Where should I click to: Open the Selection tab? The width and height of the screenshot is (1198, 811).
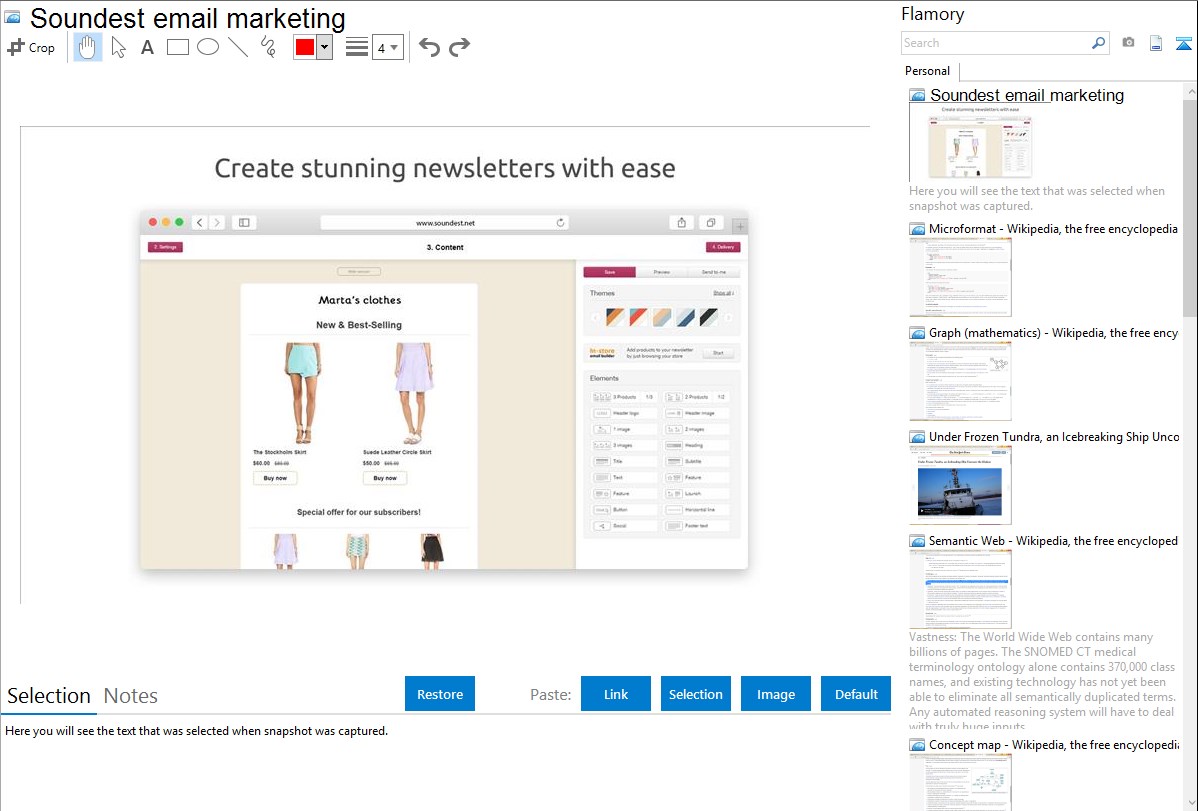[49, 696]
